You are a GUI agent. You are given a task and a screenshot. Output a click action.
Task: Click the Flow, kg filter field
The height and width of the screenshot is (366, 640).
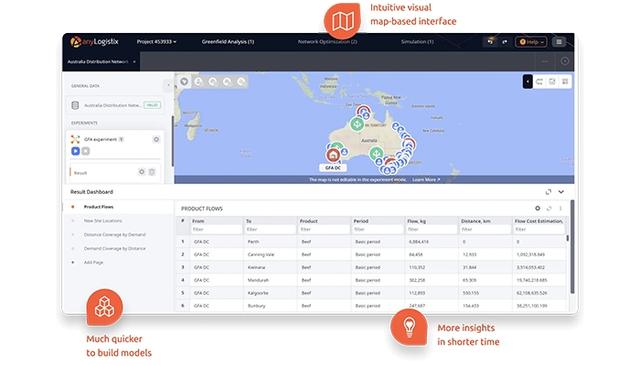[x=431, y=229]
